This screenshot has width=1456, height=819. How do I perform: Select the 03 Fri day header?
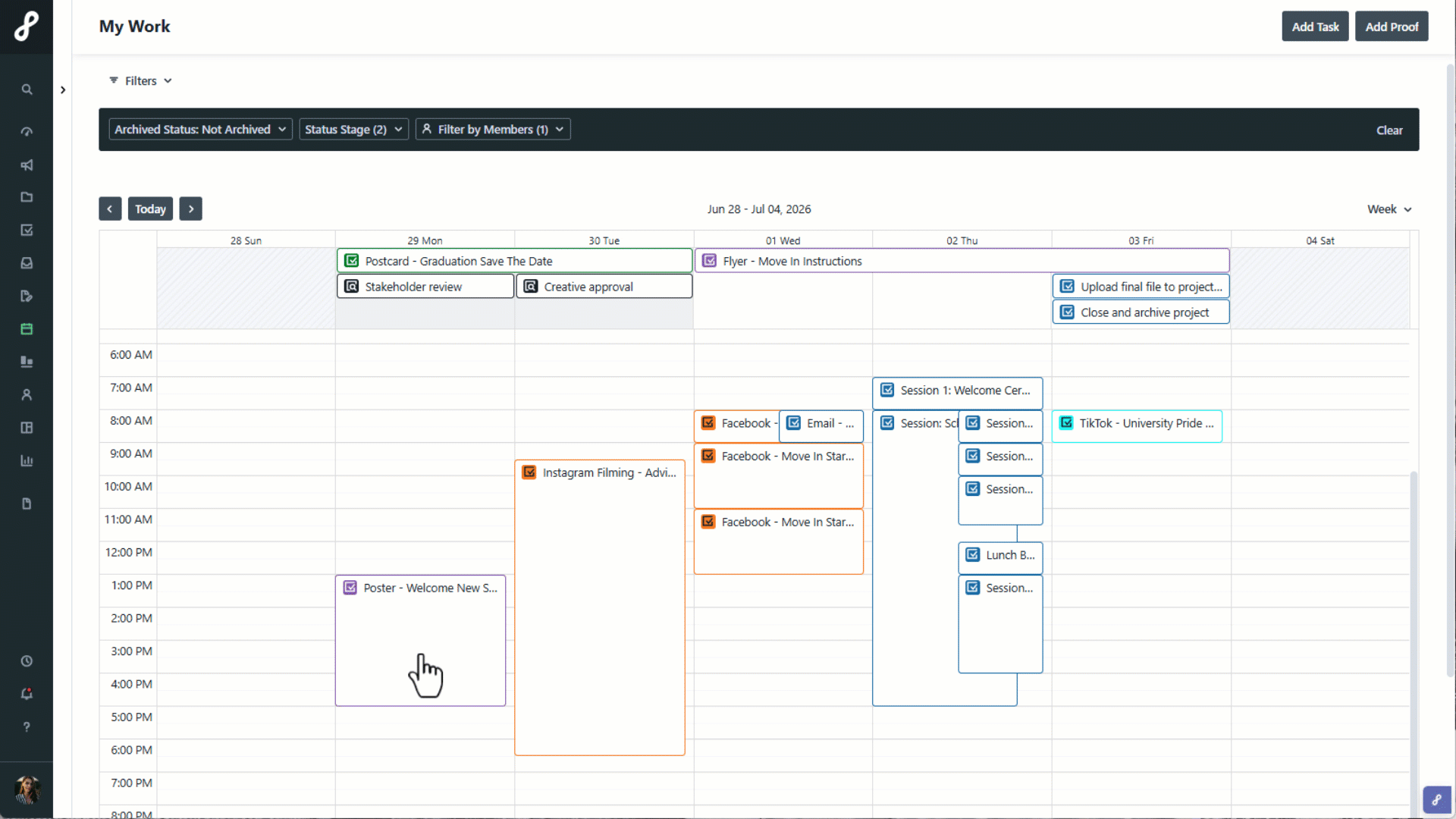tap(1141, 240)
